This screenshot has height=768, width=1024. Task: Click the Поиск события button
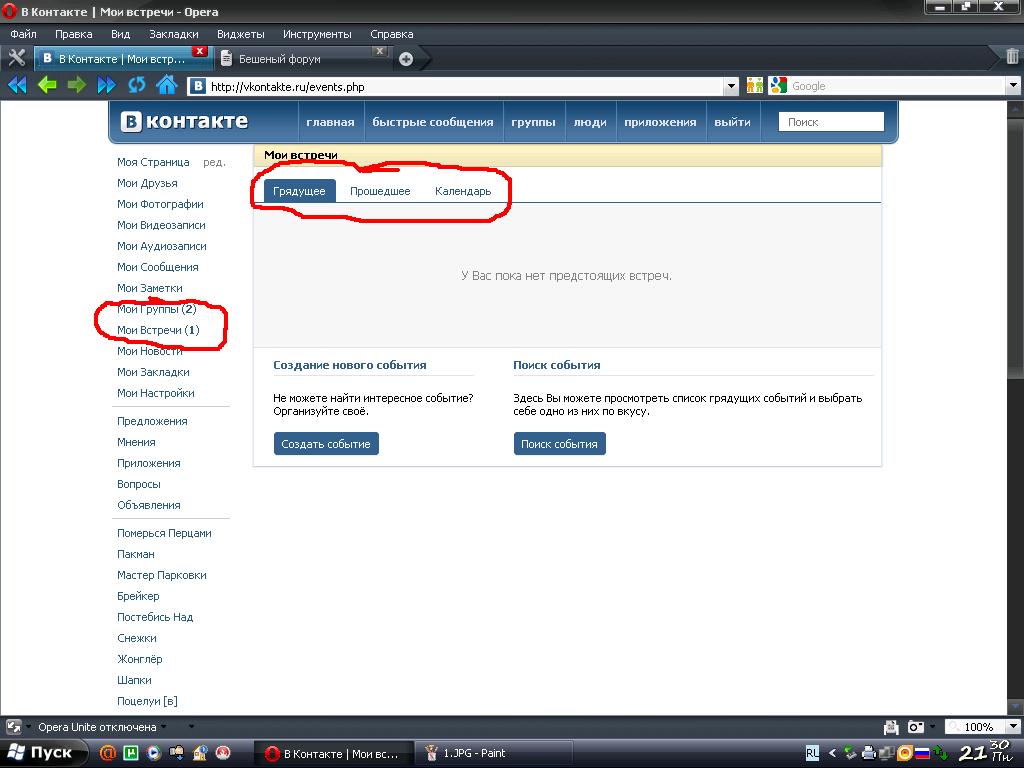click(x=560, y=443)
